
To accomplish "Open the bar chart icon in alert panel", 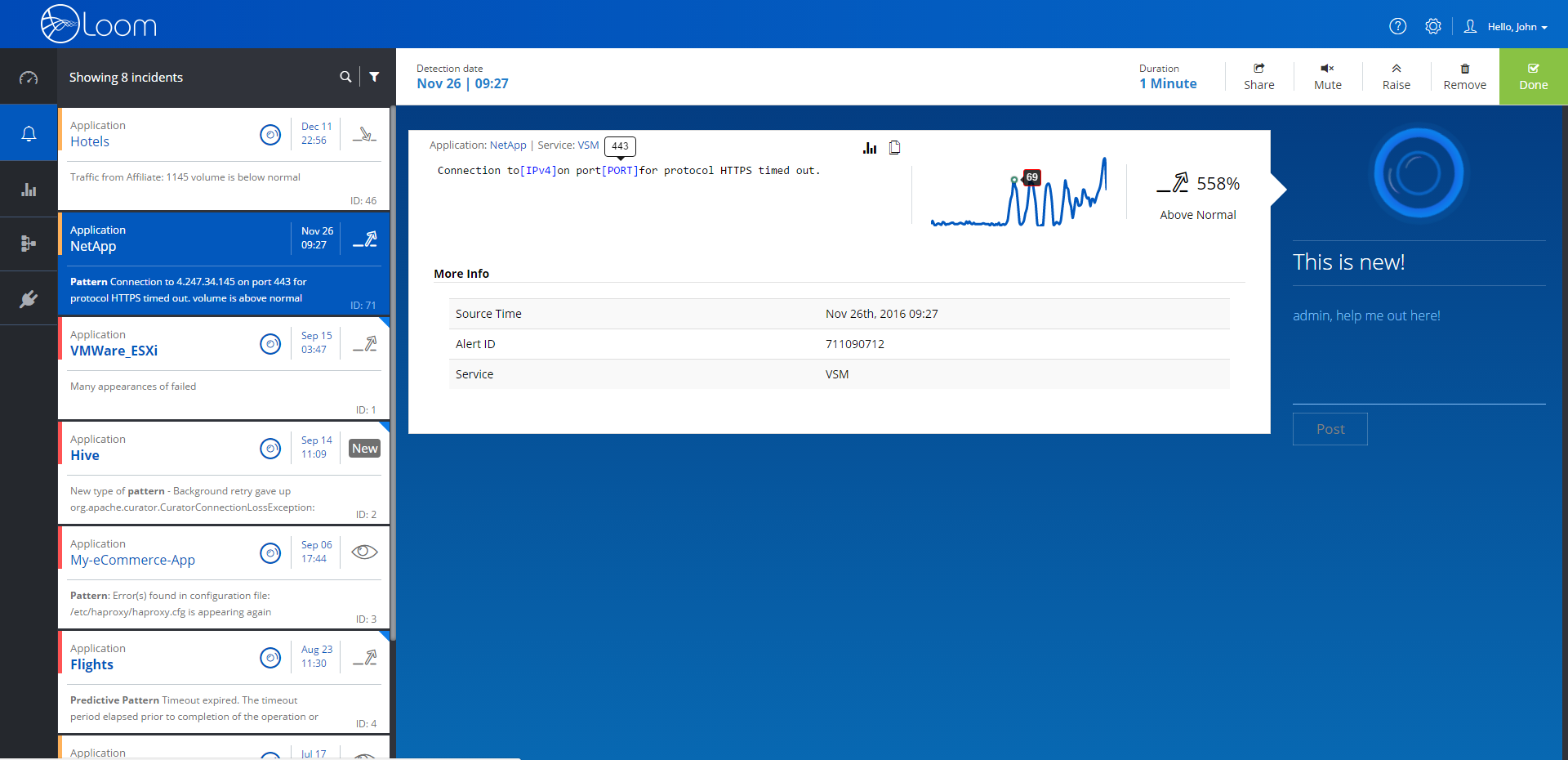I will click(x=870, y=148).
